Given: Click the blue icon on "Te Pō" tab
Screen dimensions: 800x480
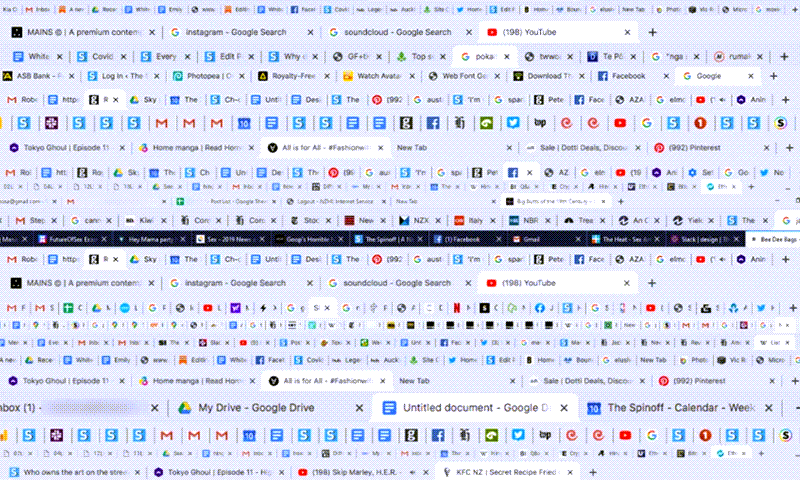Looking at the screenshot, I should click(x=592, y=57).
